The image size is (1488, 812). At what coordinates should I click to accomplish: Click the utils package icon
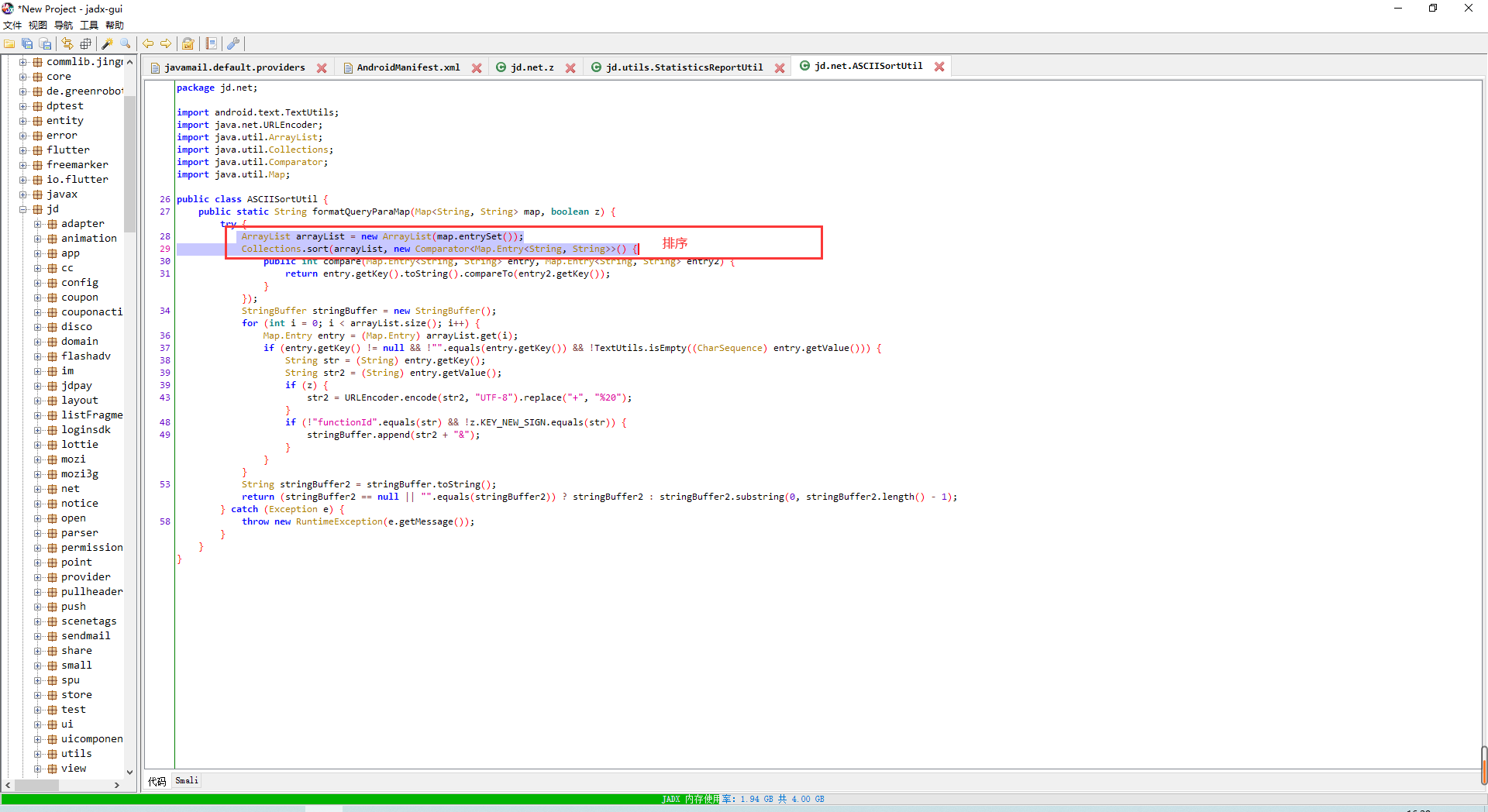[x=52, y=754]
